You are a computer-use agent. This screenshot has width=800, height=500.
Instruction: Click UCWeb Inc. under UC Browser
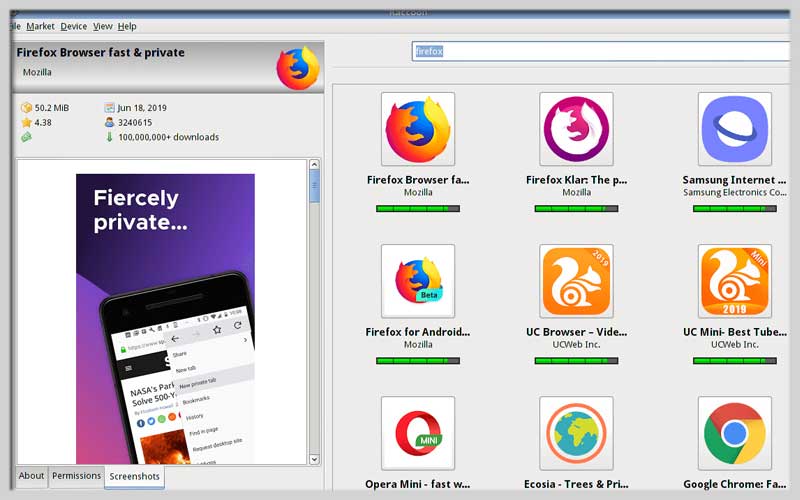[577, 344]
